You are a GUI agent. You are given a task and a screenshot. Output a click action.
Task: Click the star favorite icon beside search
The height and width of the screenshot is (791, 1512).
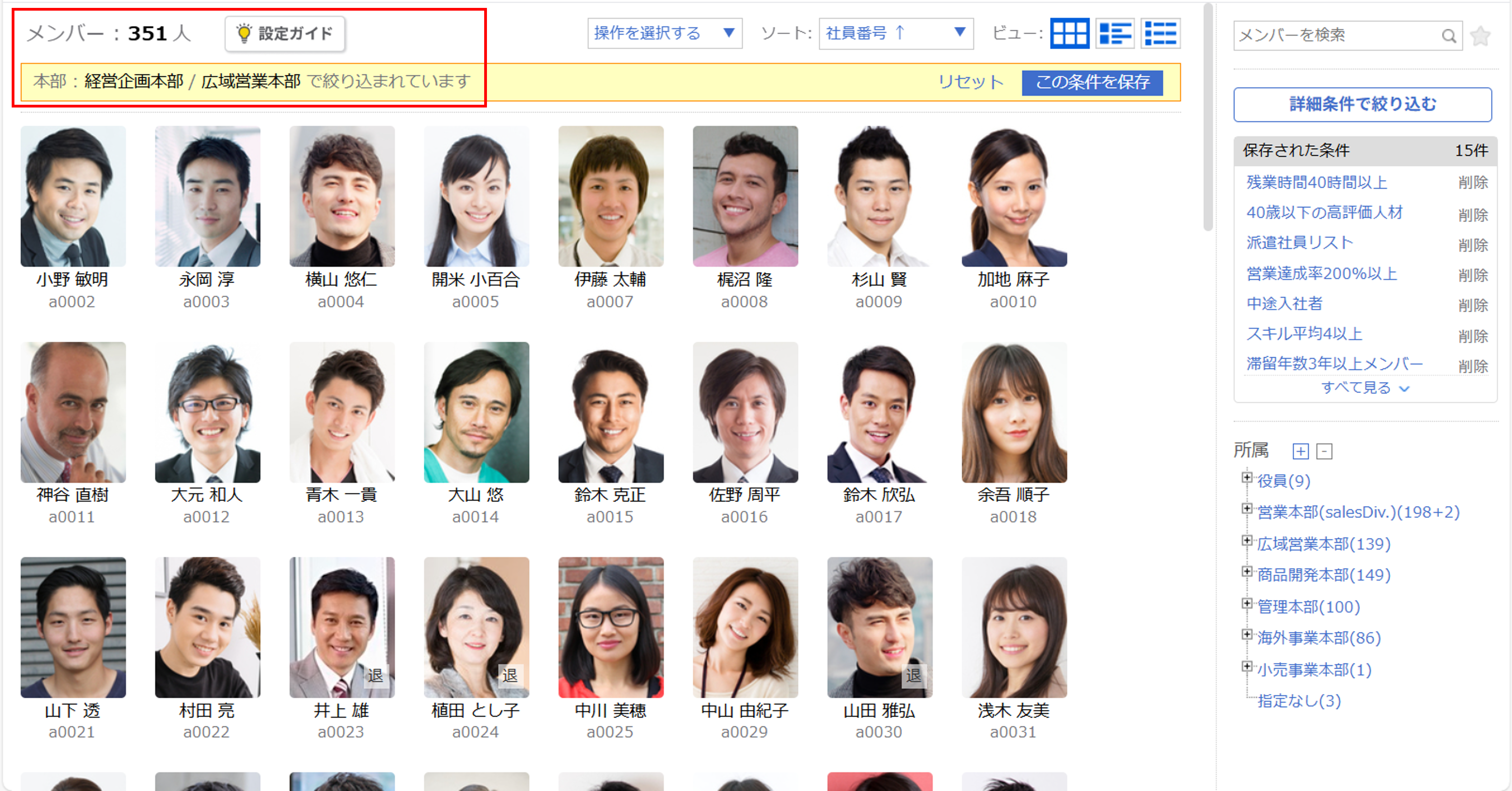(1480, 36)
